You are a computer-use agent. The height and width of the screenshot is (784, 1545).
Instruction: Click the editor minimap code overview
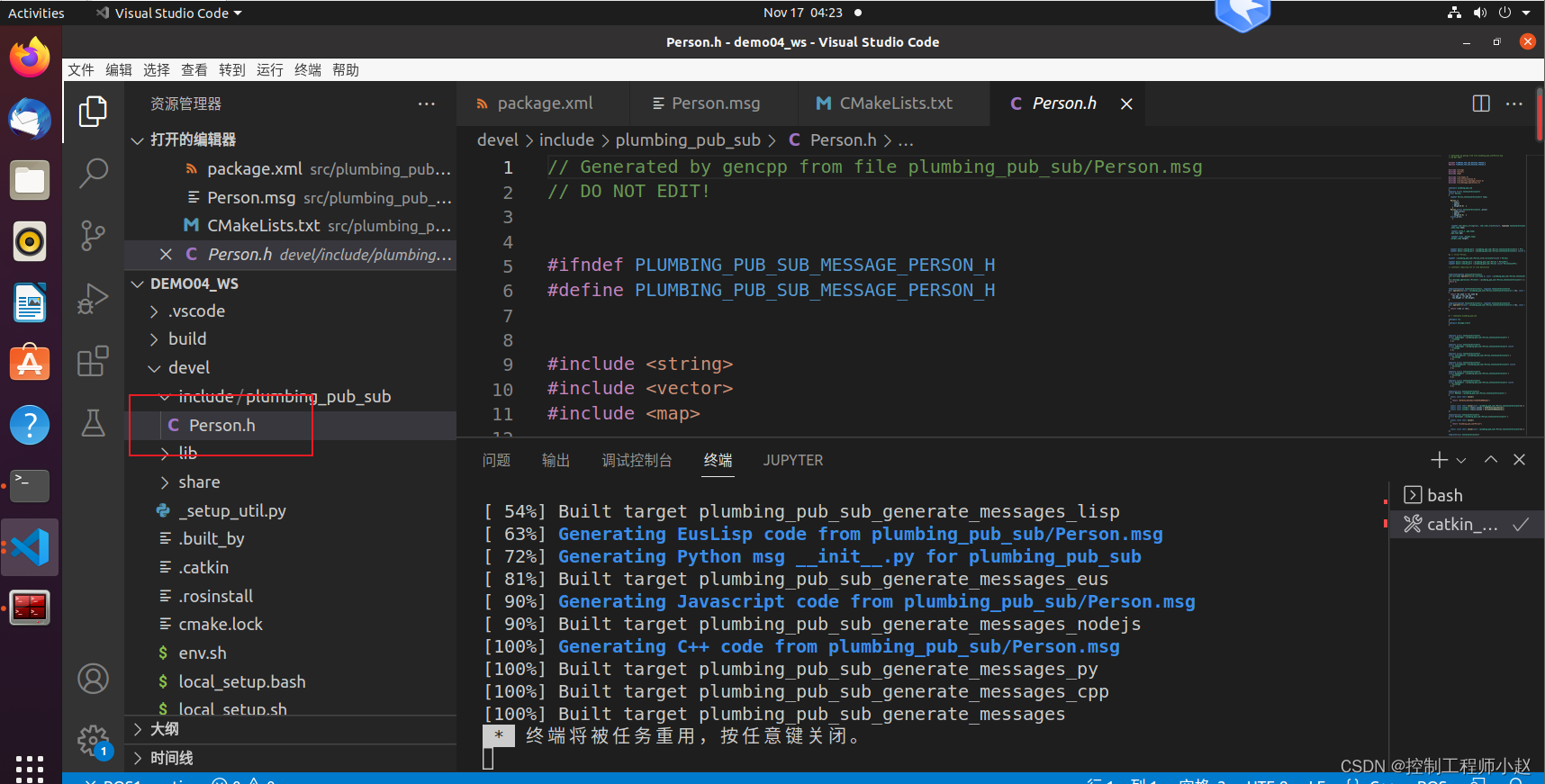pyautogui.click(x=1486, y=295)
